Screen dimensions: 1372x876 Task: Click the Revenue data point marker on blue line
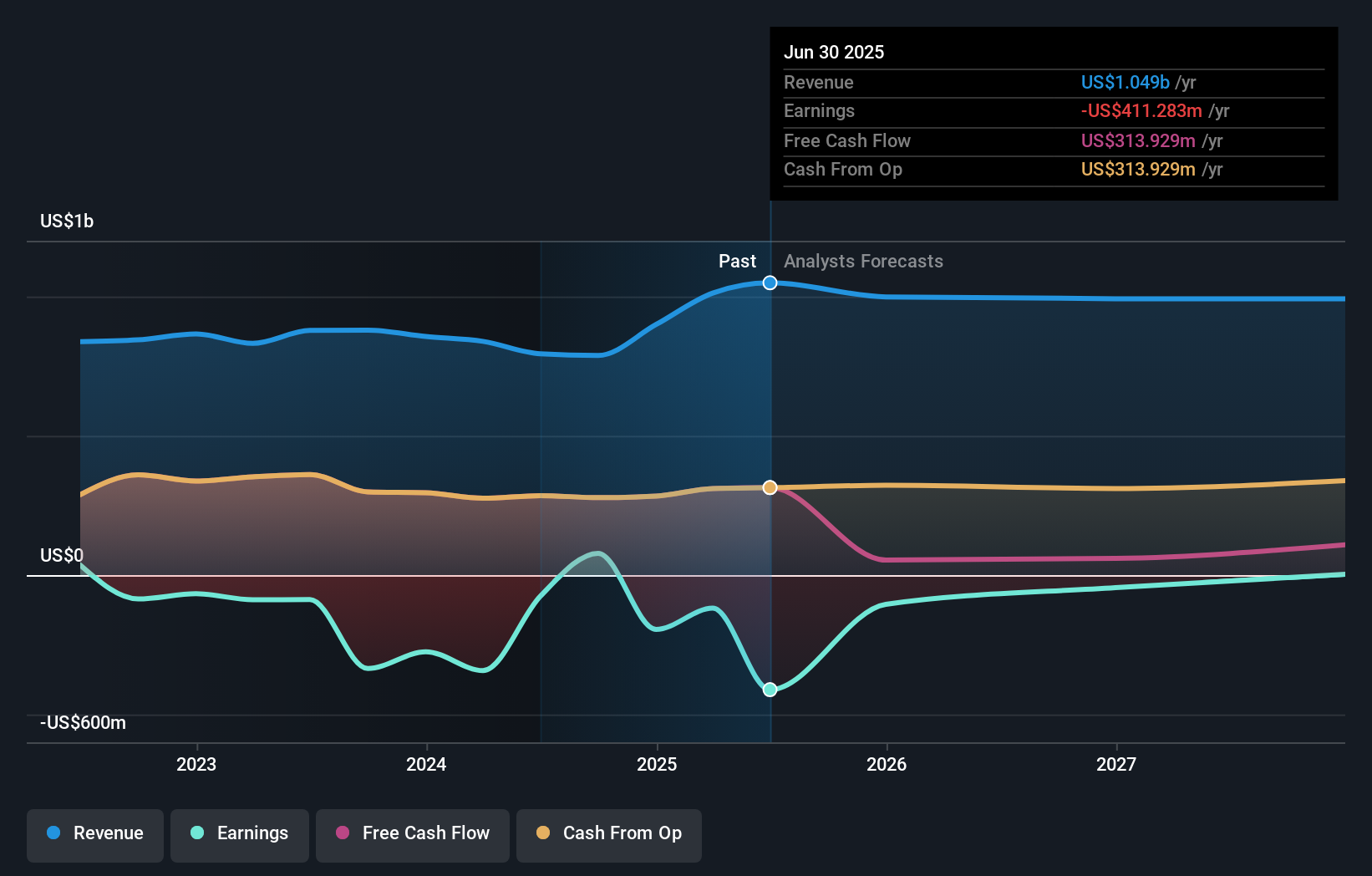tap(770, 283)
